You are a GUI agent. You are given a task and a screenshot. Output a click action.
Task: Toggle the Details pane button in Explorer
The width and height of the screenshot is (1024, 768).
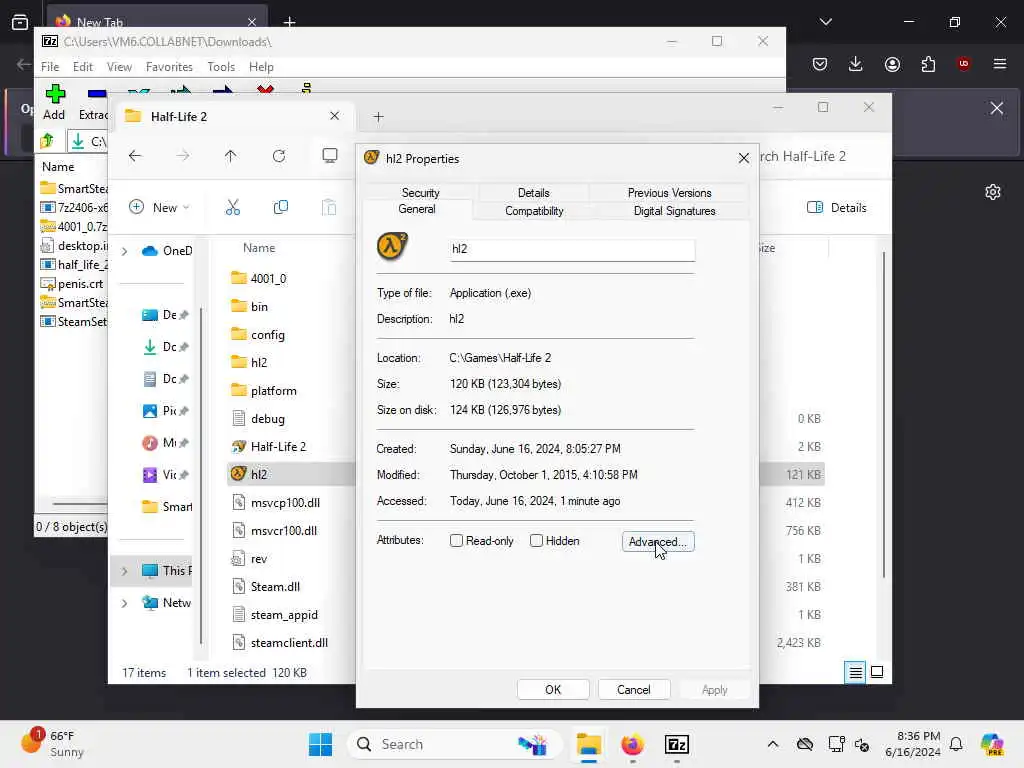(837, 208)
